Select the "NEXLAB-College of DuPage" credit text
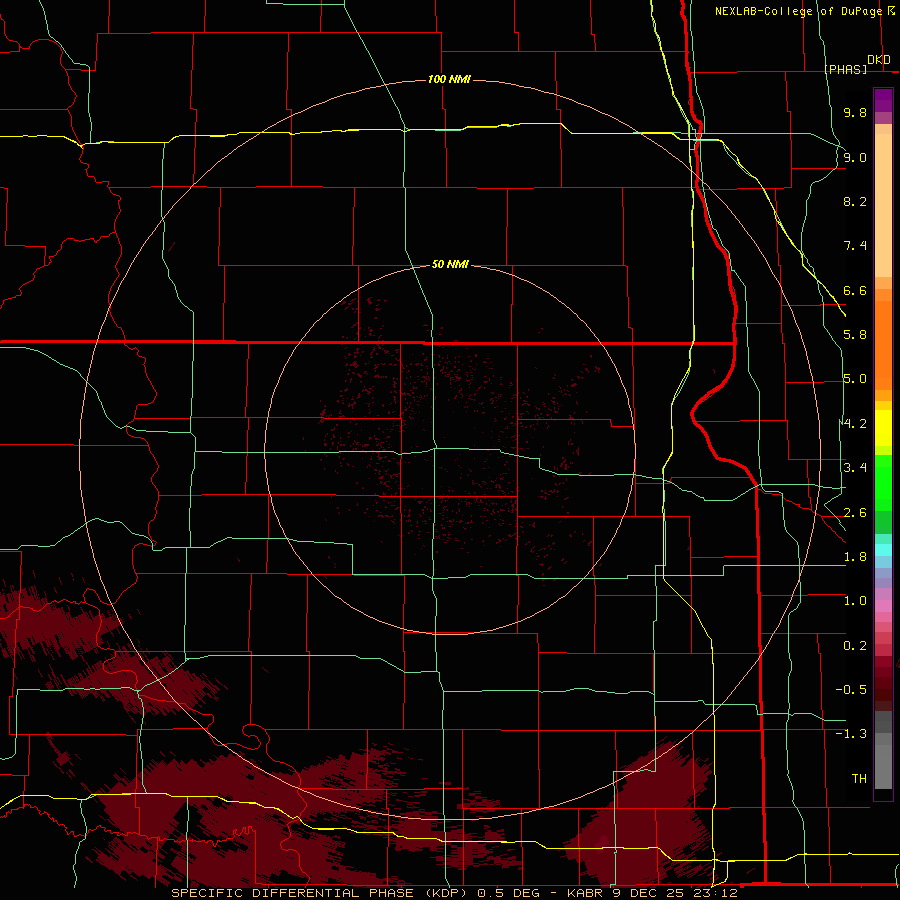Viewport: 900px width, 900px height. click(798, 11)
